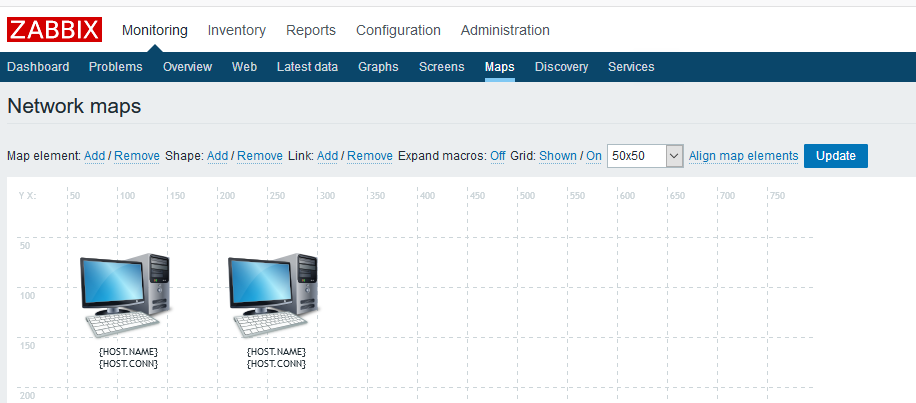Add a new link between elements
The height and width of the screenshot is (403, 916).
[328, 156]
